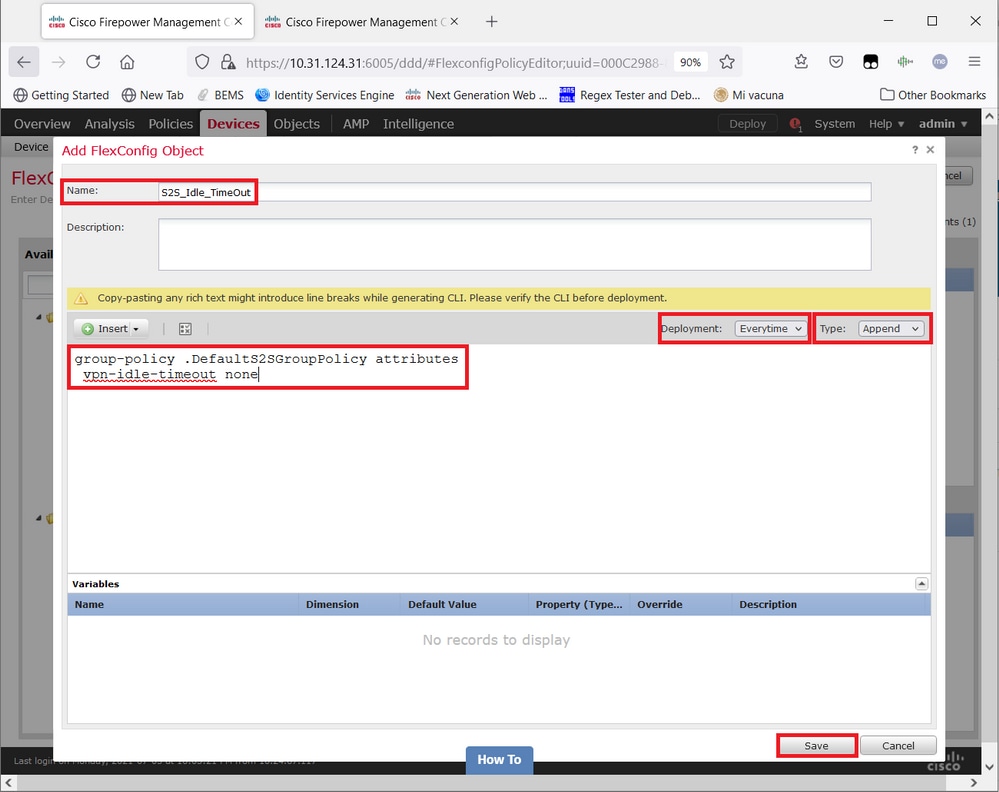Screen dimensions: 999x792
Task: Click the shield tracking protection icon
Action: [x=202, y=62]
